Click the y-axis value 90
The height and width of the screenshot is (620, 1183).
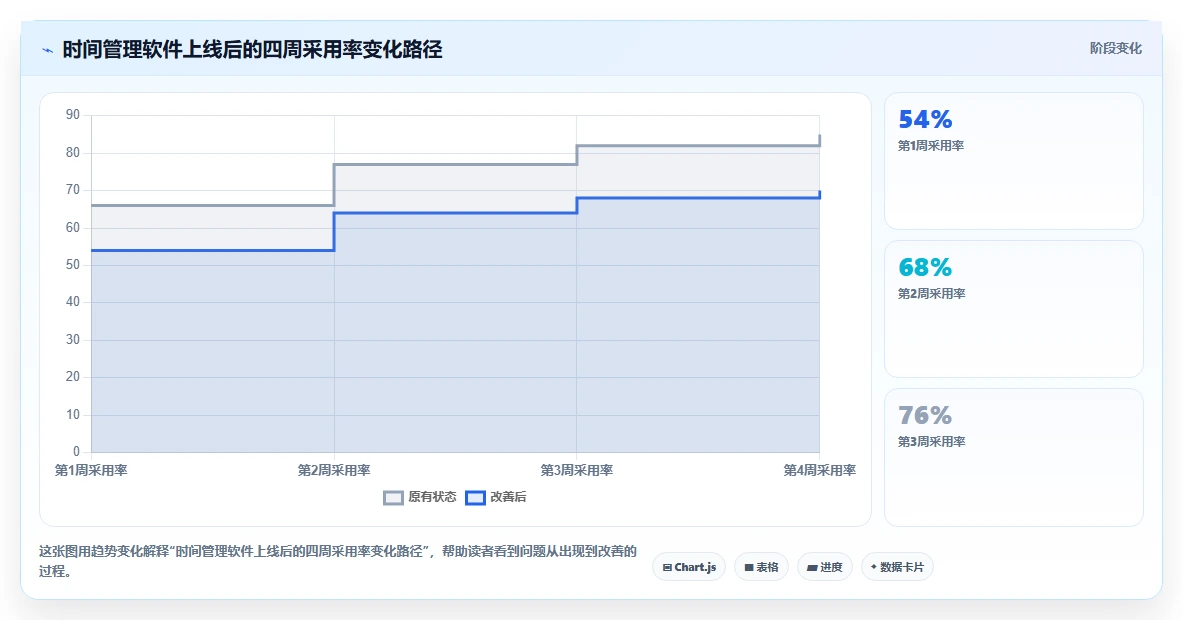(72, 115)
